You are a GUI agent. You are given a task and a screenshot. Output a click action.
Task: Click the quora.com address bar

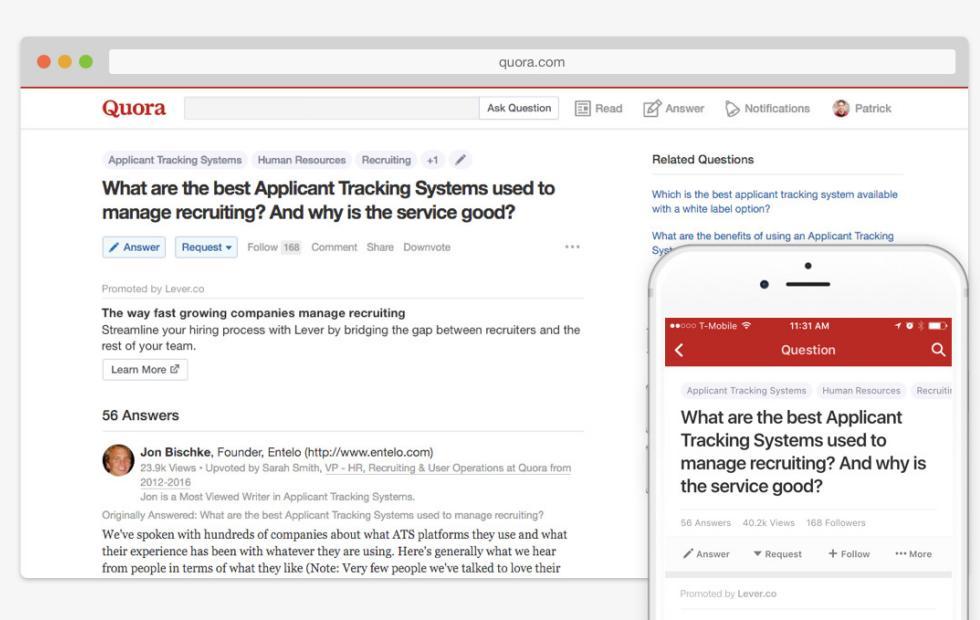point(532,62)
